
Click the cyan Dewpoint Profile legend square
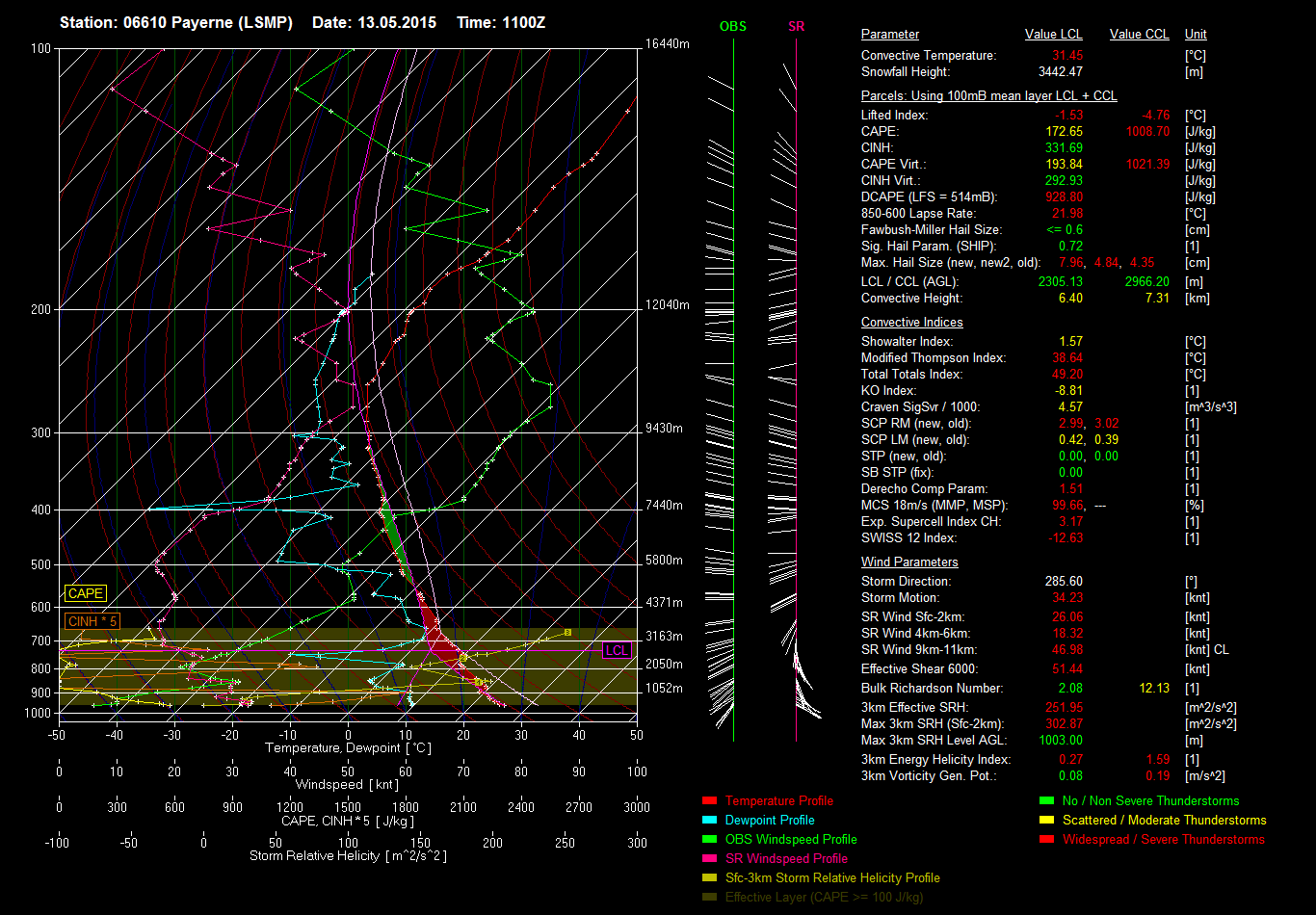[x=709, y=821]
